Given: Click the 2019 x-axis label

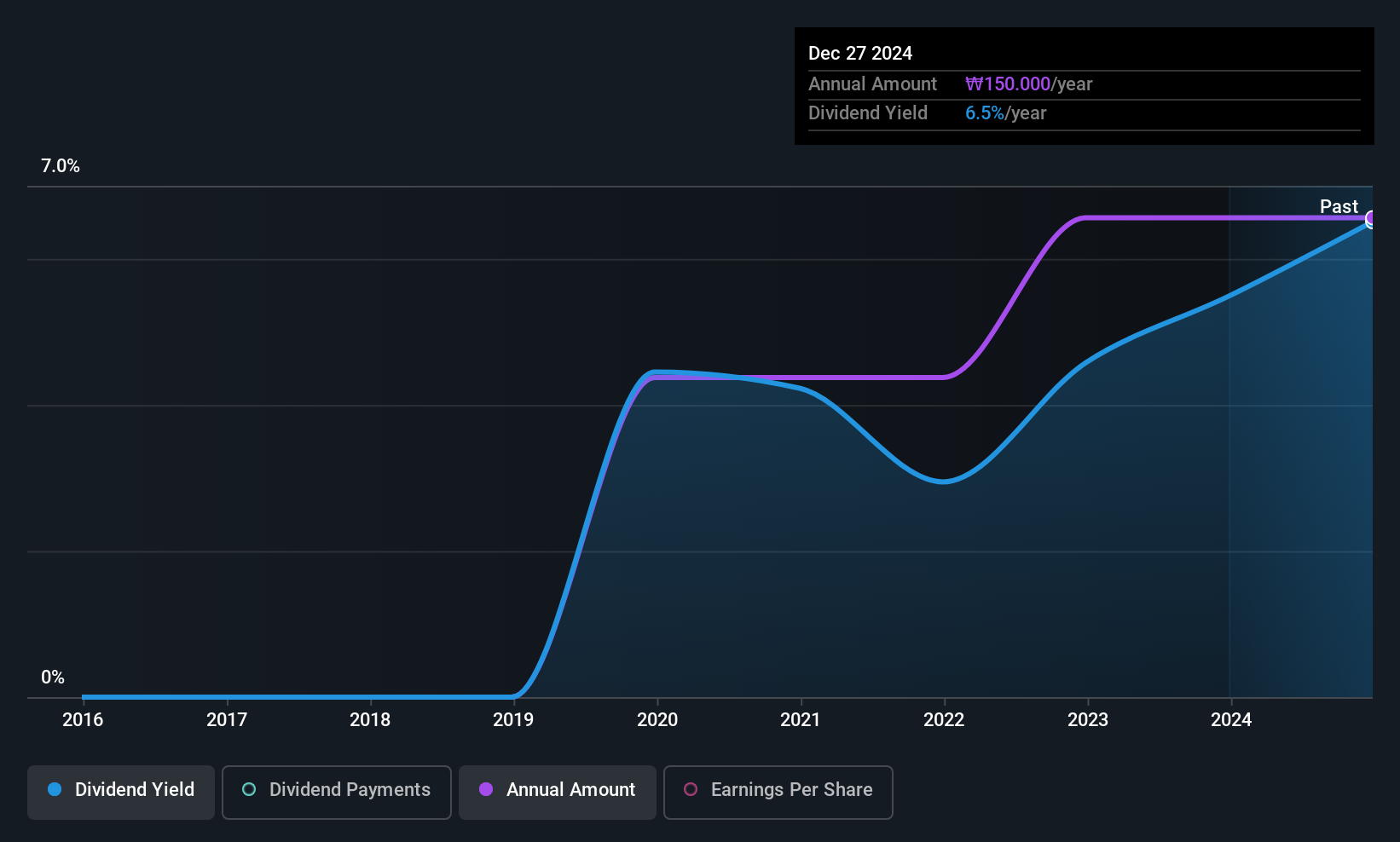Looking at the screenshot, I should (513, 720).
